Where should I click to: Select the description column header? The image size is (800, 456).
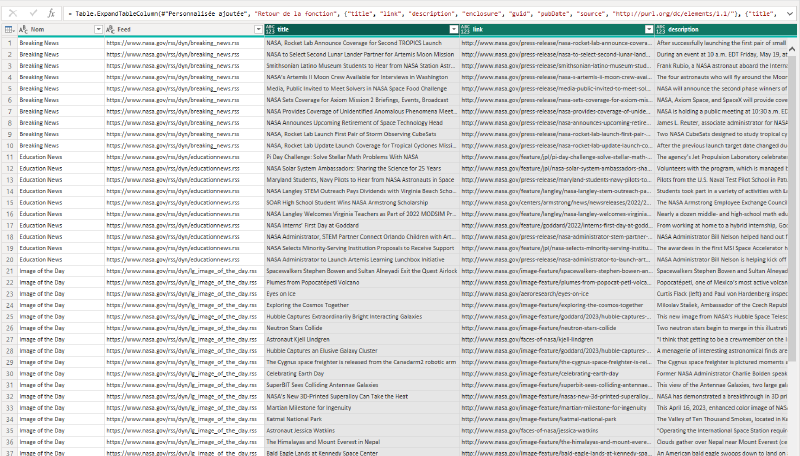[x=726, y=30]
